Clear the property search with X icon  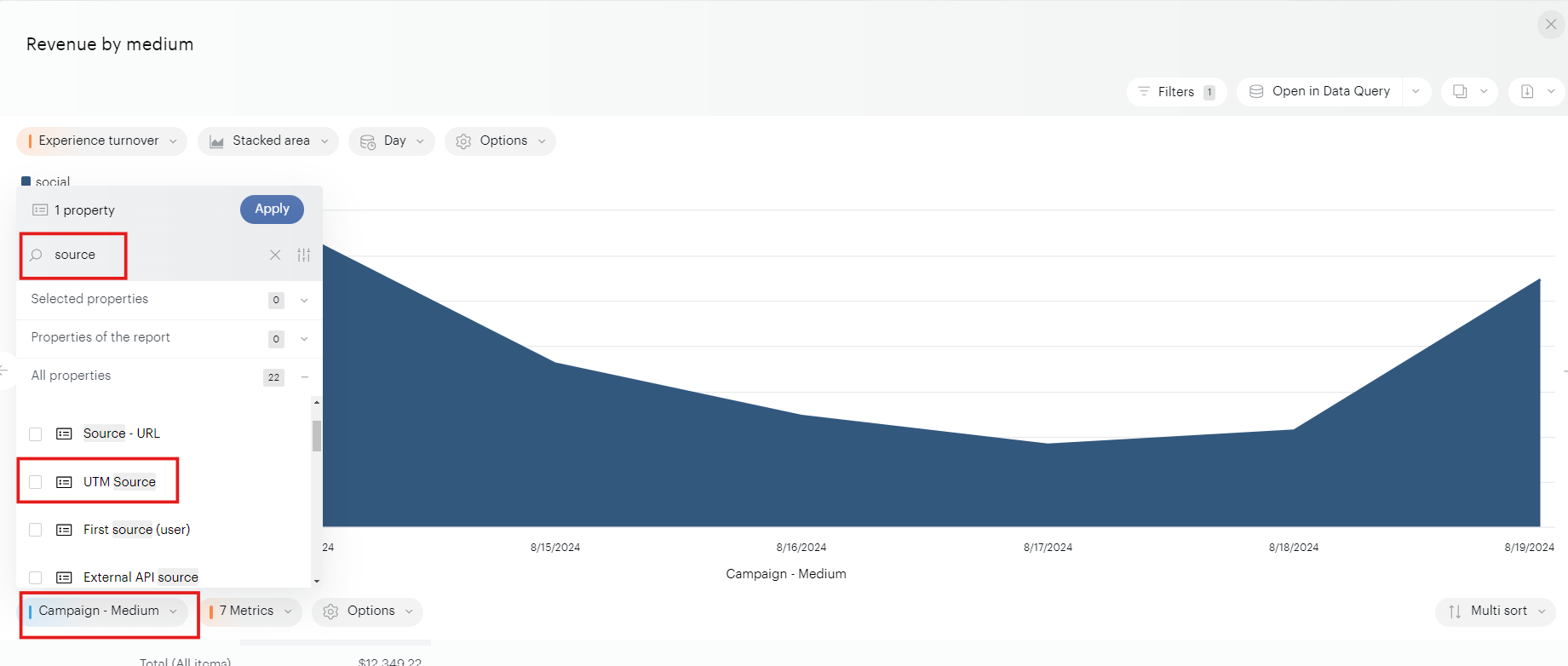click(275, 255)
